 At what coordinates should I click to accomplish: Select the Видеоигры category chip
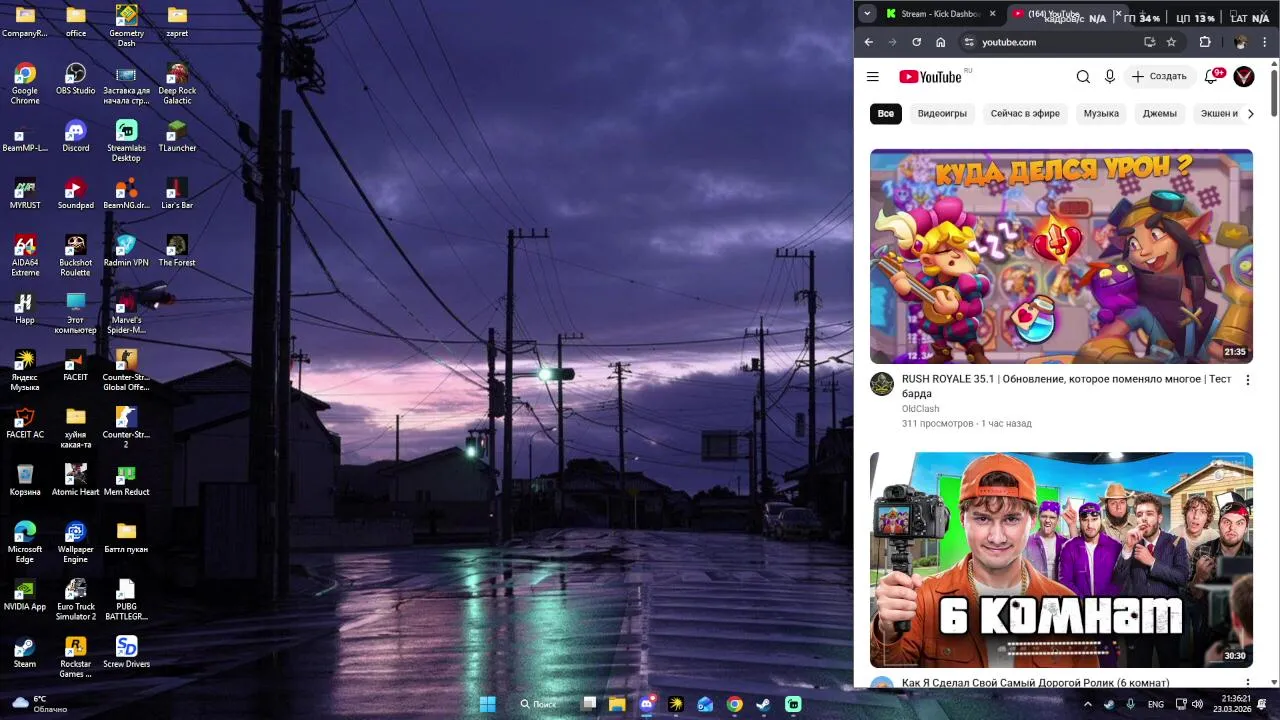(x=942, y=114)
